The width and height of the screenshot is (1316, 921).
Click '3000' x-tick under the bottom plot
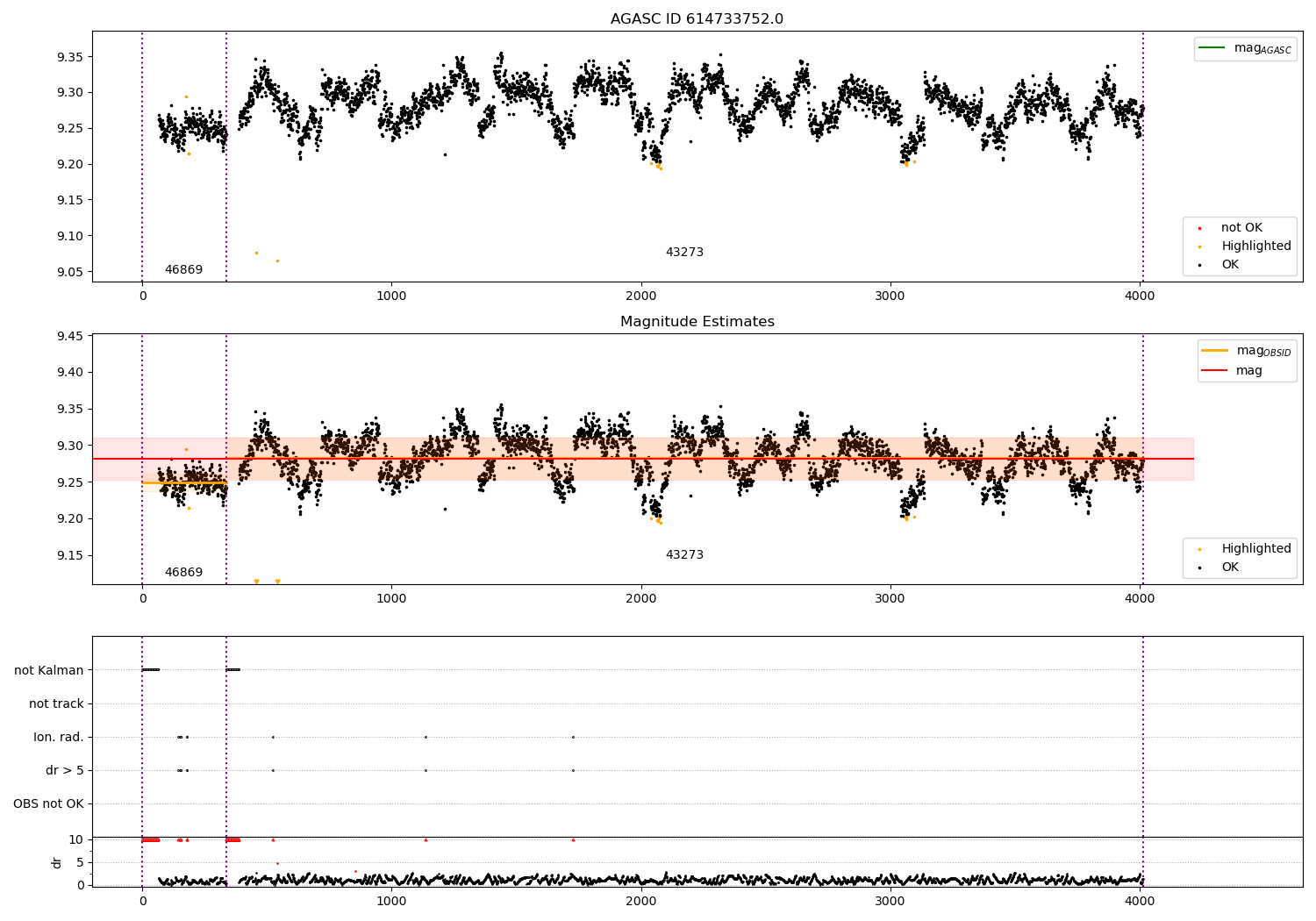coord(890,902)
